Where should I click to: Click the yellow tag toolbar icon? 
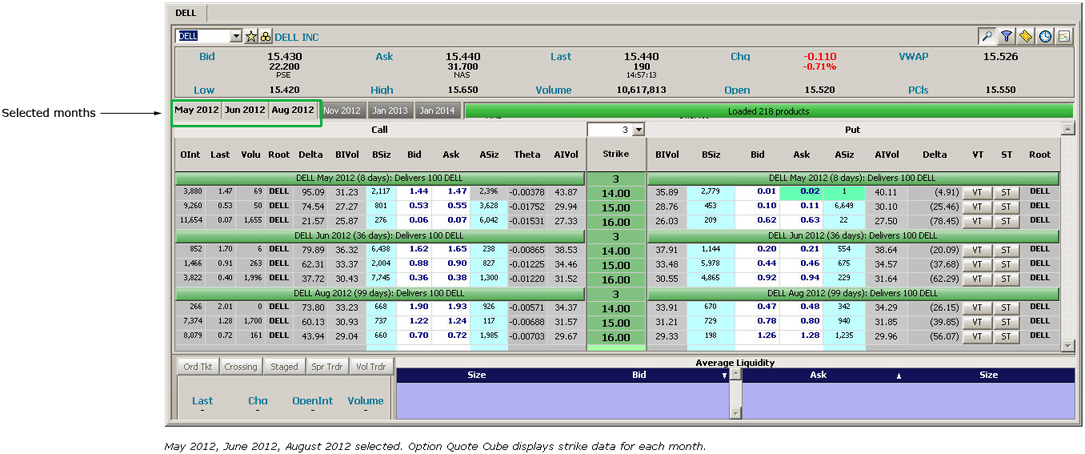1025,36
